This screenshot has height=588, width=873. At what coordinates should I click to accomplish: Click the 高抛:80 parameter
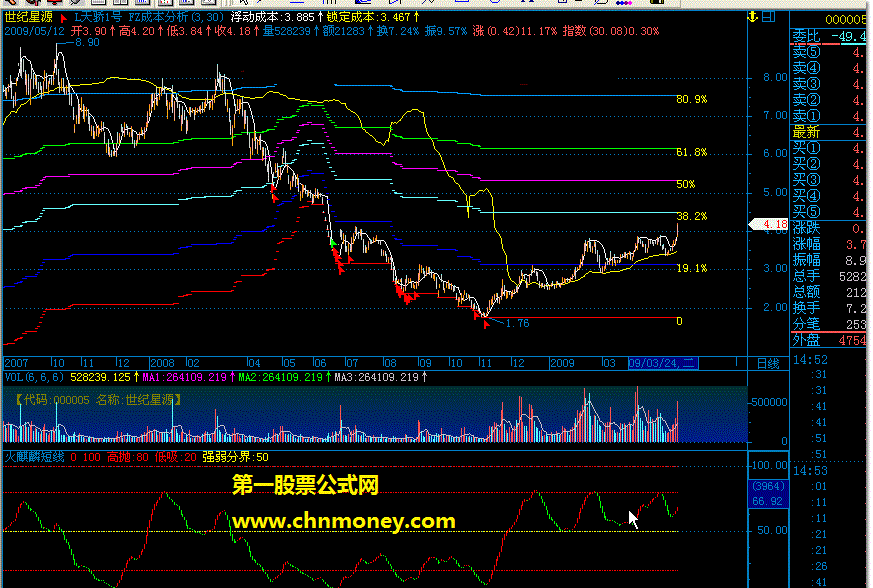(128, 457)
